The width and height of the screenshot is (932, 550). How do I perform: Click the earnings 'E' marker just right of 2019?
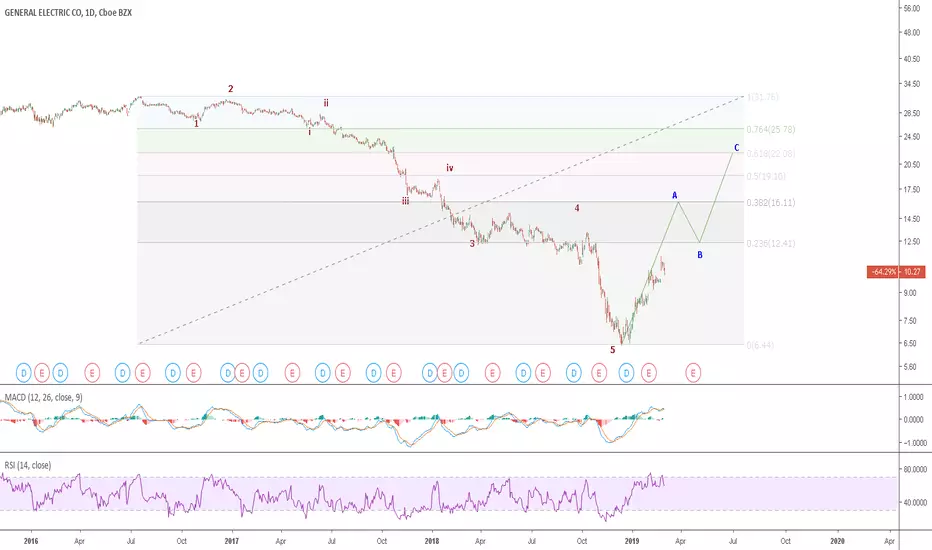[649, 373]
